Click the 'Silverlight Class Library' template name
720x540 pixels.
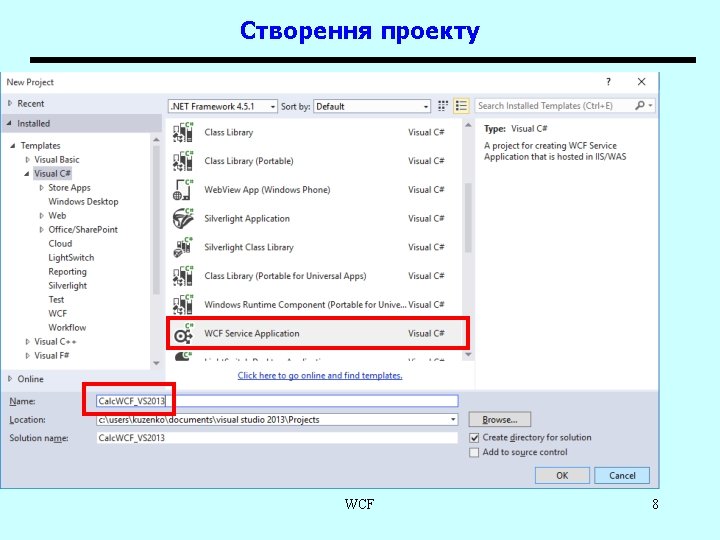pos(249,248)
